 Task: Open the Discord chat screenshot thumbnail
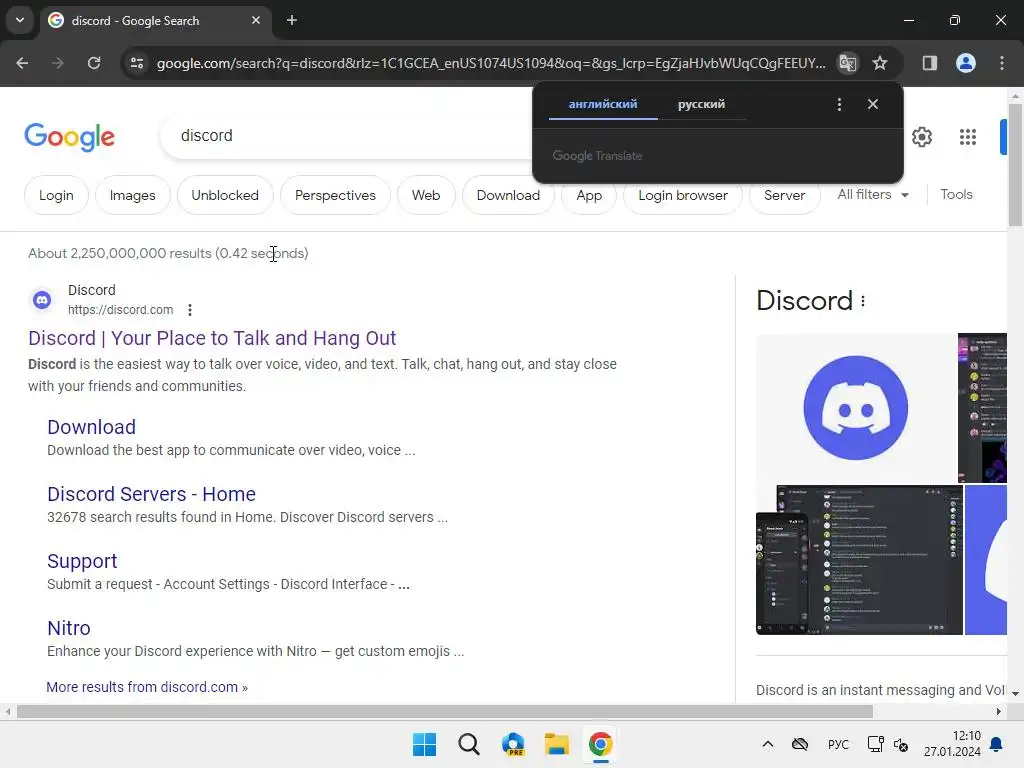859,560
